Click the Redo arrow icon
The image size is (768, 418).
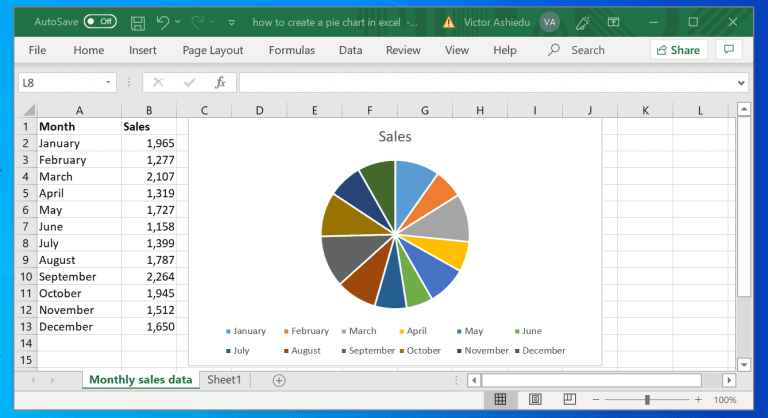click(198, 22)
